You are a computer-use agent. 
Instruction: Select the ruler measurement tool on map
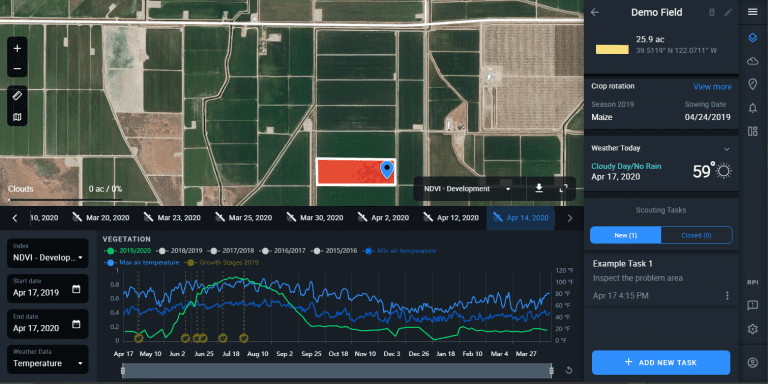(x=17, y=96)
